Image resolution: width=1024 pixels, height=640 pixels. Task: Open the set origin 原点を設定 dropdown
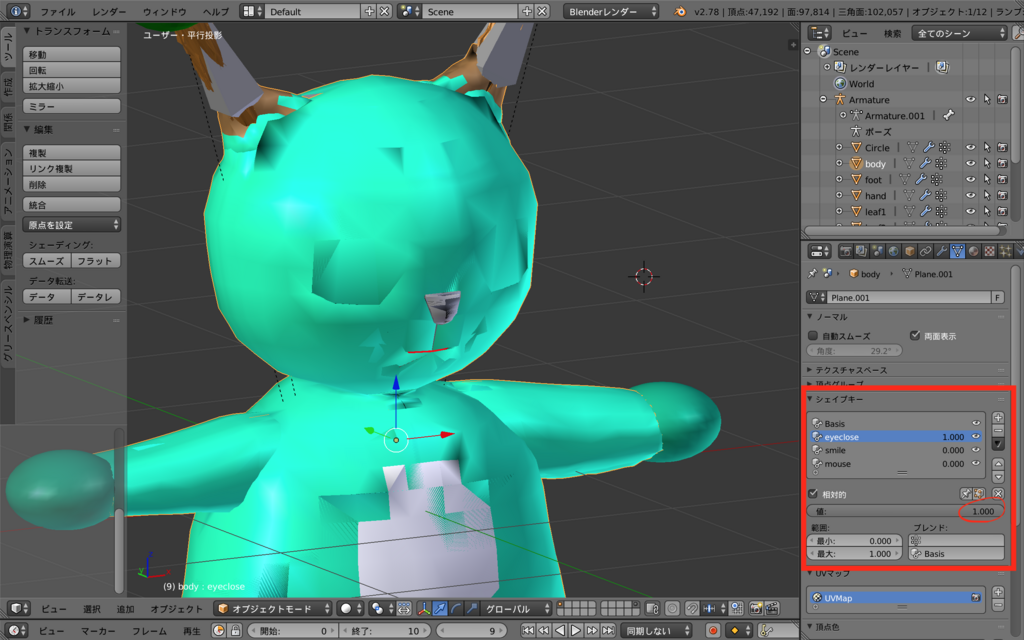pyautogui.click(x=72, y=225)
